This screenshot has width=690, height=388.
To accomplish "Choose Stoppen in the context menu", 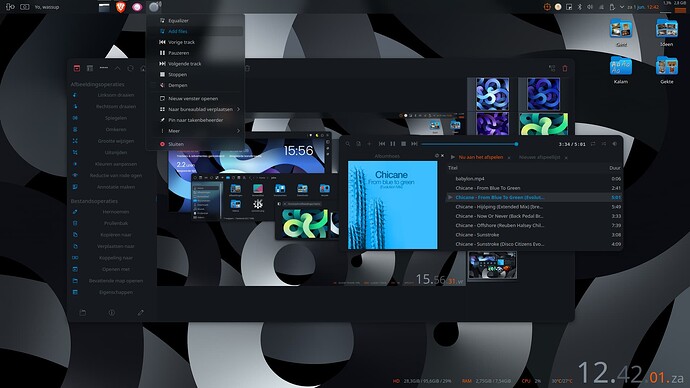I will pyautogui.click(x=195, y=74).
